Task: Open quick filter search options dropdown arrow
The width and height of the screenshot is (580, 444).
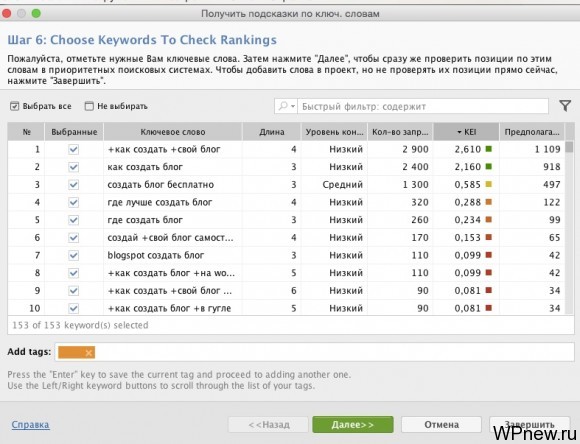Action: click(293, 106)
